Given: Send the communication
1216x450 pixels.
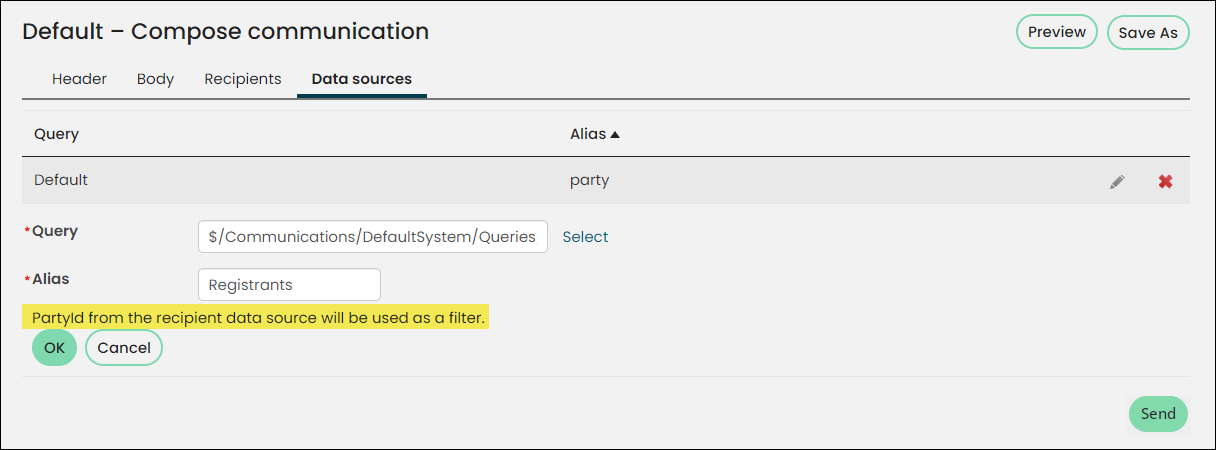Looking at the screenshot, I should click(x=1158, y=414).
